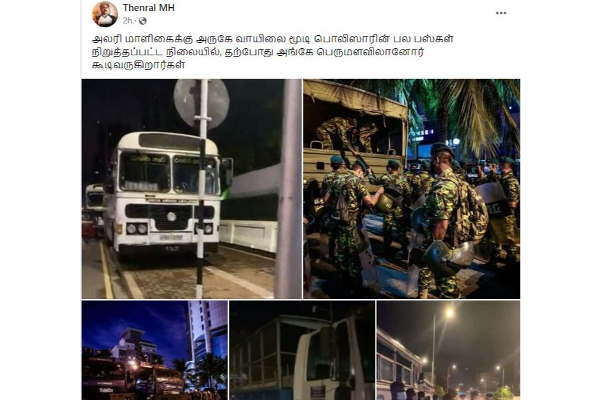Open the blue dusk buildings photo
The width and height of the screenshot is (600, 400).
pyautogui.click(x=155, y=350)
